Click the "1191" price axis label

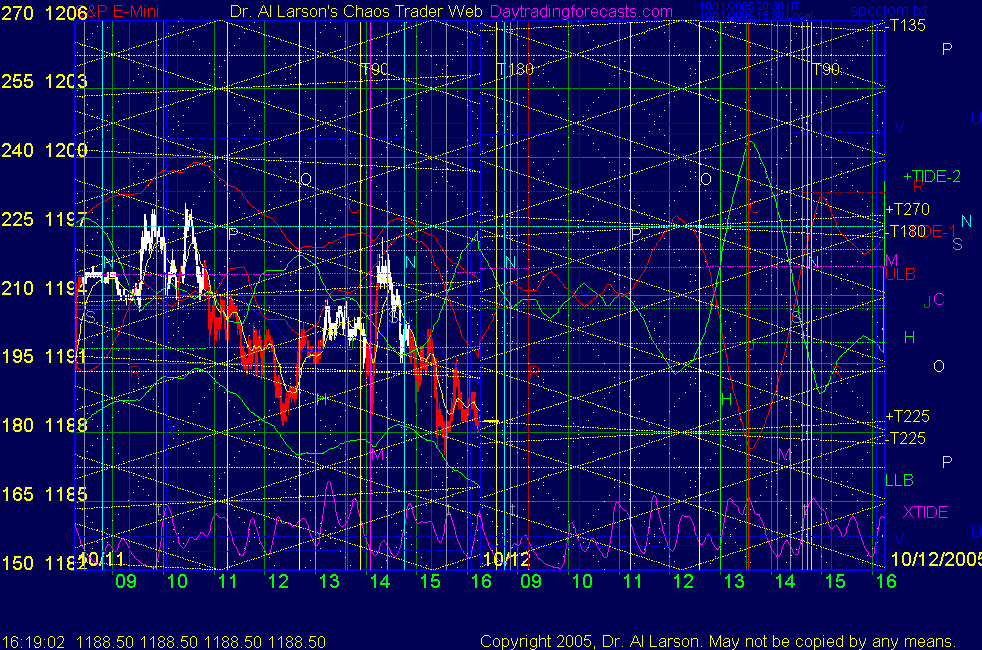click(66, 356)
